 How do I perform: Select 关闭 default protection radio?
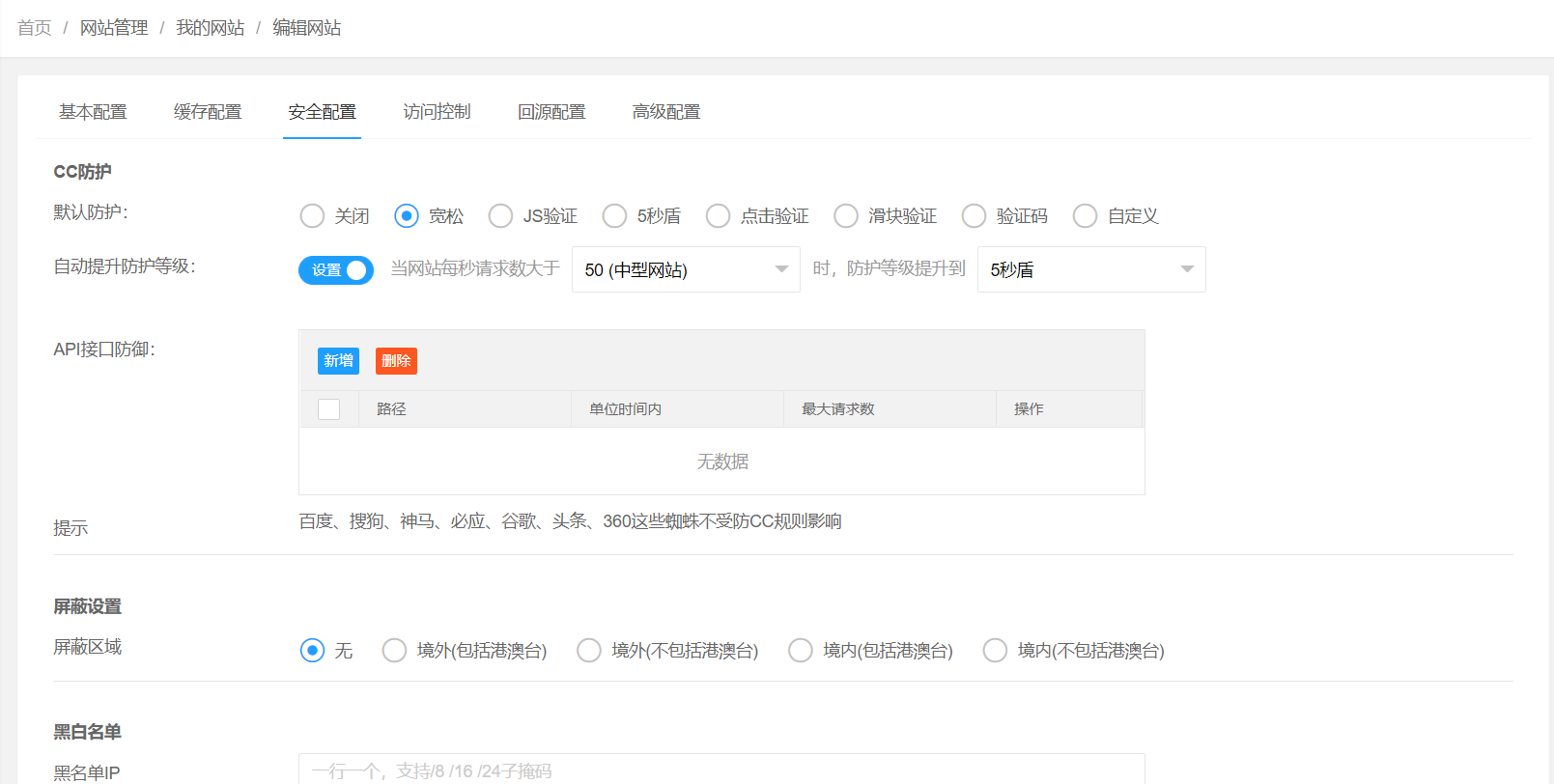pyautogui.click(x=312, y=215)
